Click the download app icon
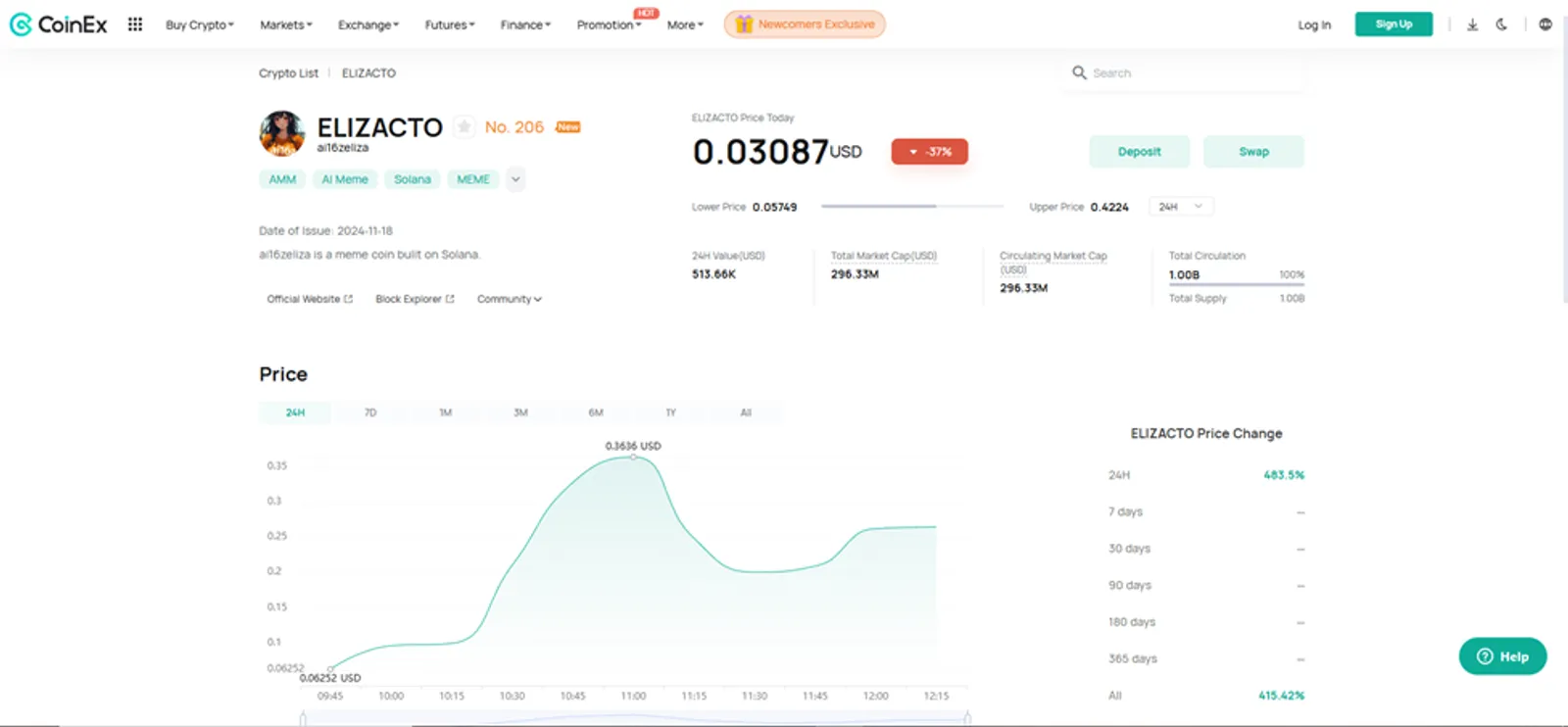Screen dimensions: 1568x727 pyautogui.click(x=1472, y=24)
